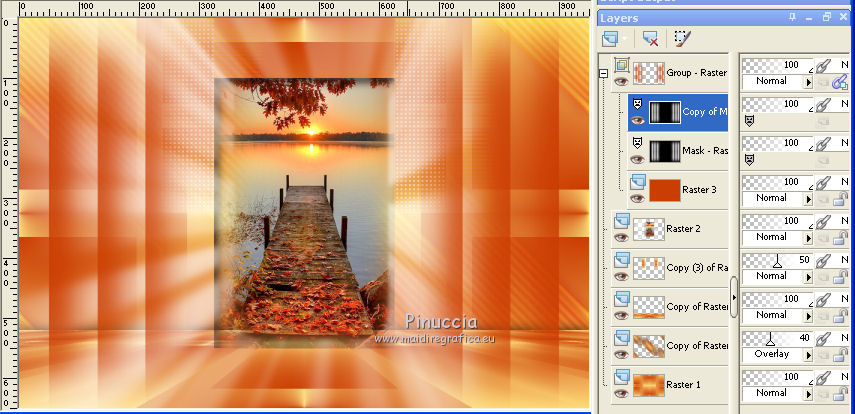Click the layer link icon on the Overlay layer row
Screen dimensions: 855x414
[x=823, y=339]
